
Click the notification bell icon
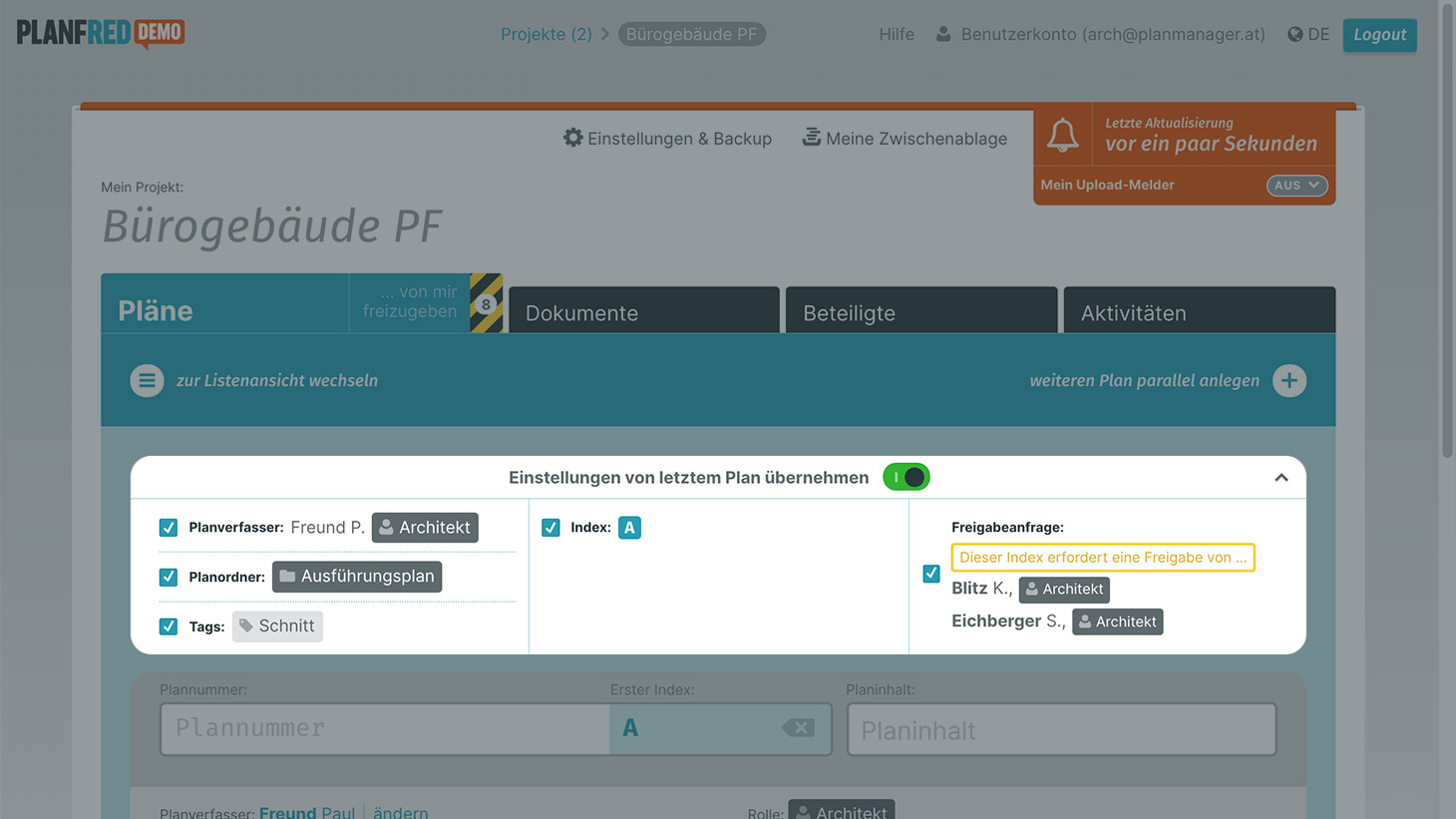[1062, 135]
